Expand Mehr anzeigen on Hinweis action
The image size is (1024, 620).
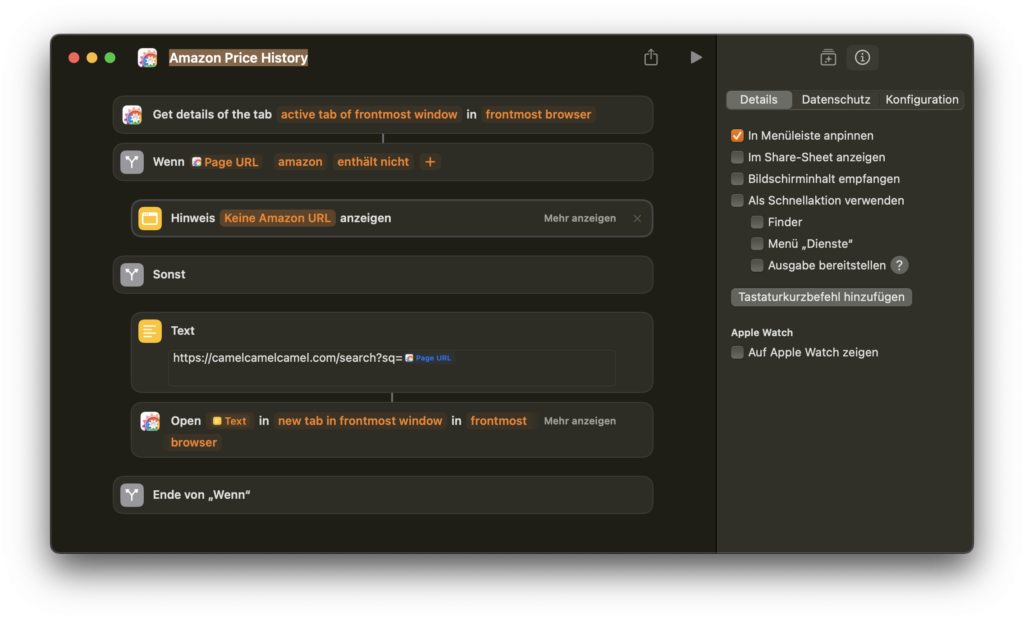pyautogui.click(x=580, y=218)
